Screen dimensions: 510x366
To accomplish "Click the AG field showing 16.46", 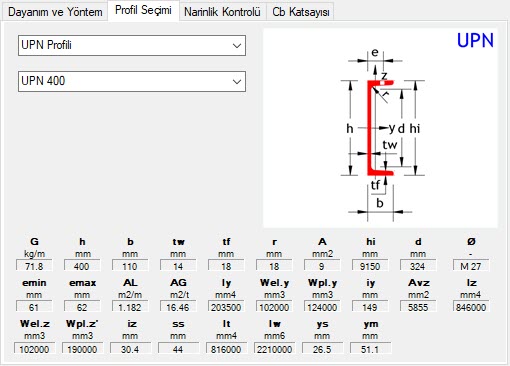I will click(178, 307).
